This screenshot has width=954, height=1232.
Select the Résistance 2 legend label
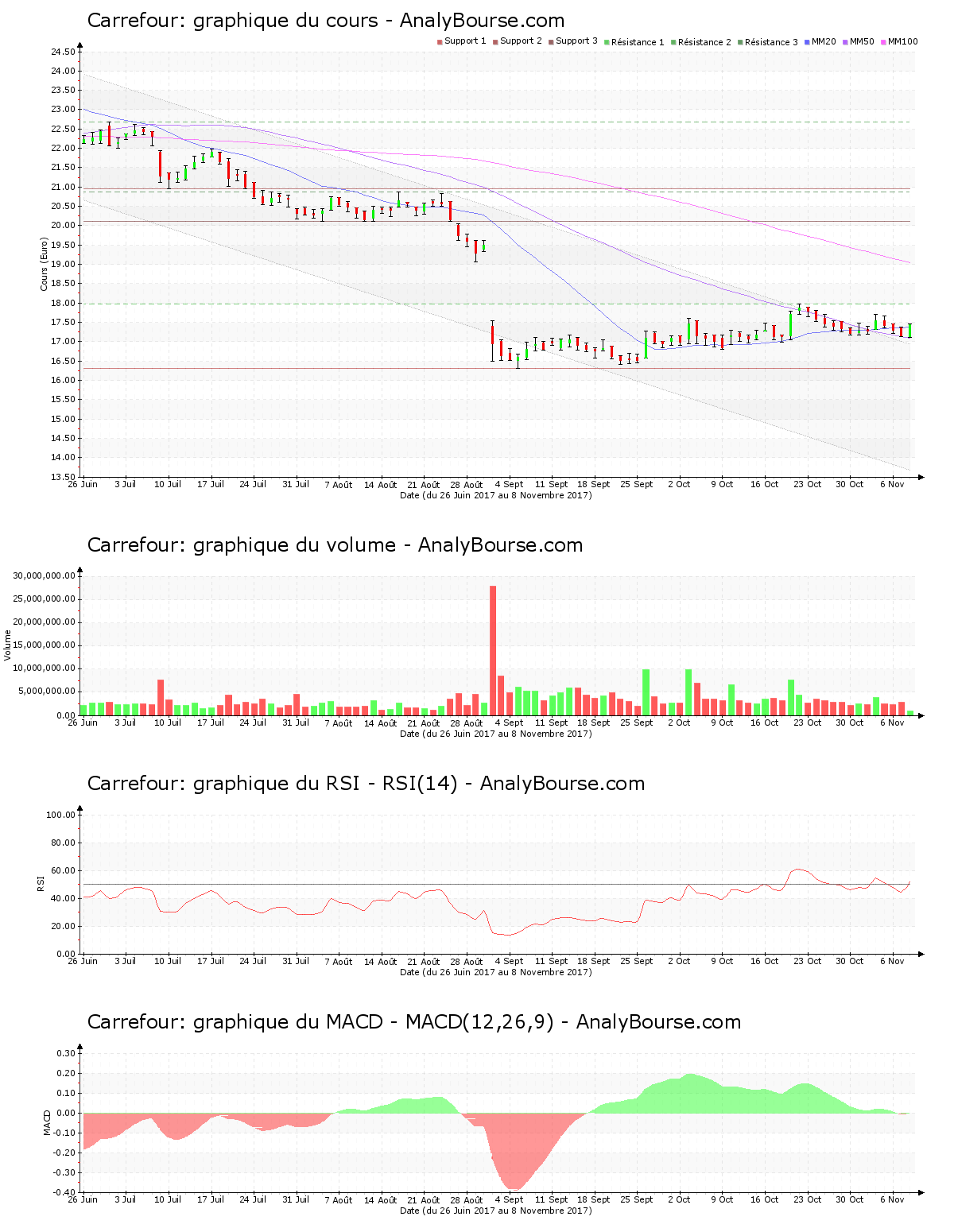(x=704, y=42)
